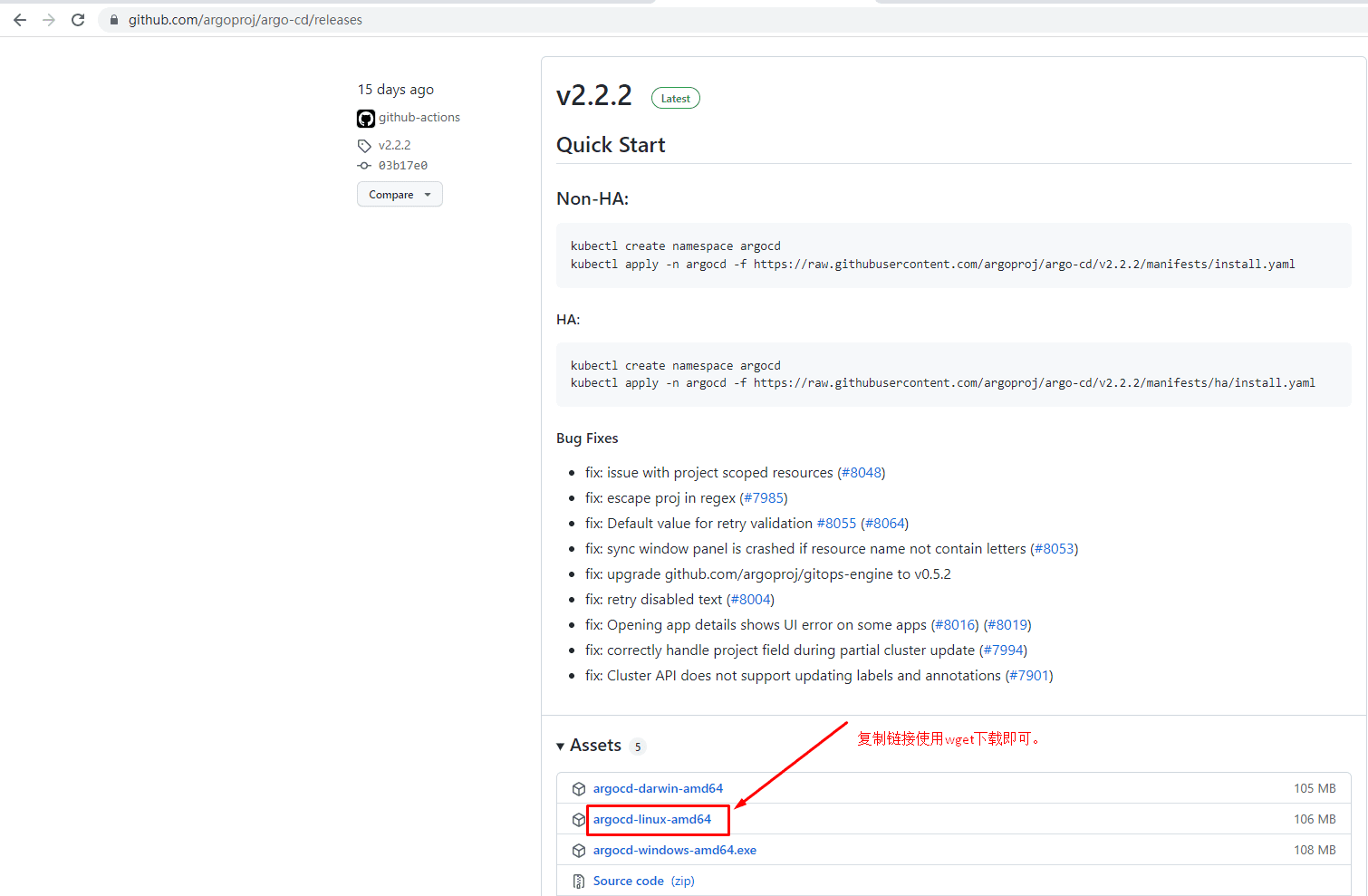Open the v2.2.2 release title
The width and height of the screenshot is (1368, 896).
(594, 95)
